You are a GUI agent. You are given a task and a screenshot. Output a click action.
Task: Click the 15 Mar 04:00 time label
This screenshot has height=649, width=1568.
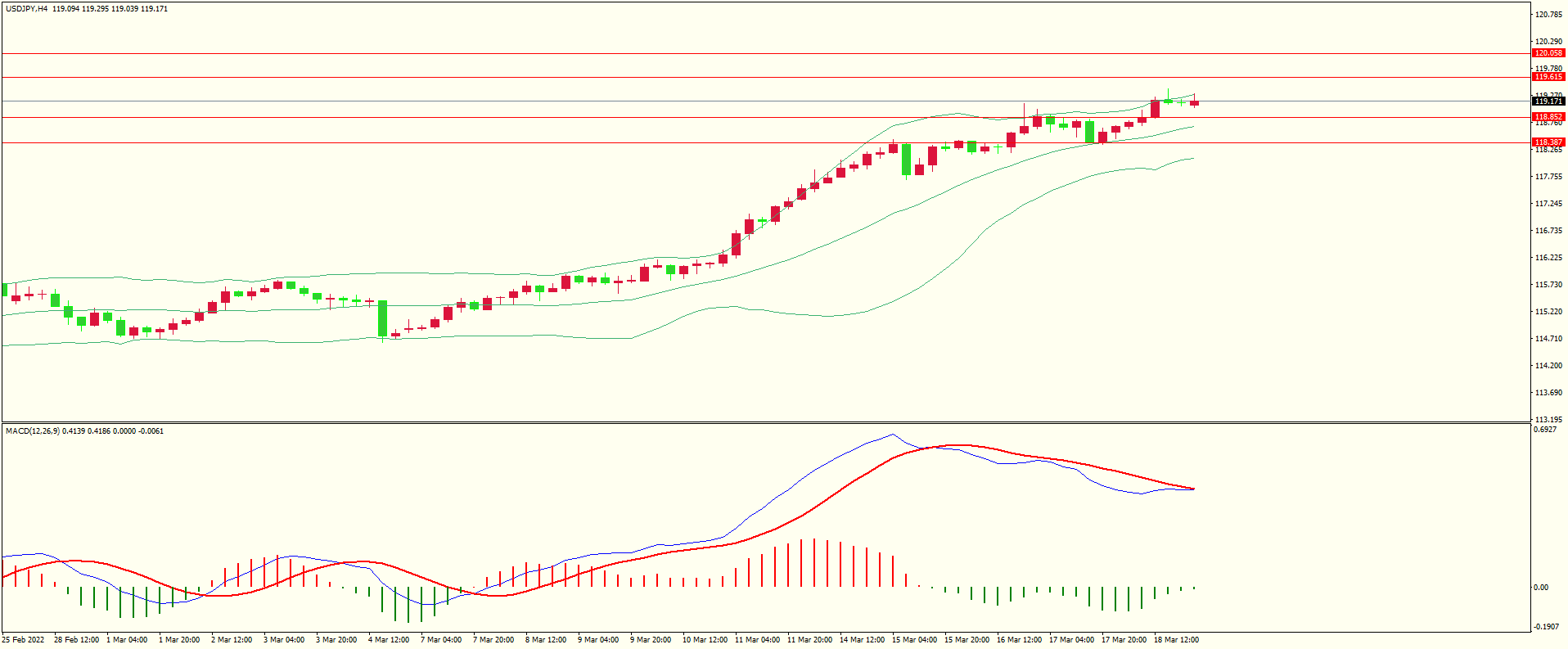pos(914,640)
